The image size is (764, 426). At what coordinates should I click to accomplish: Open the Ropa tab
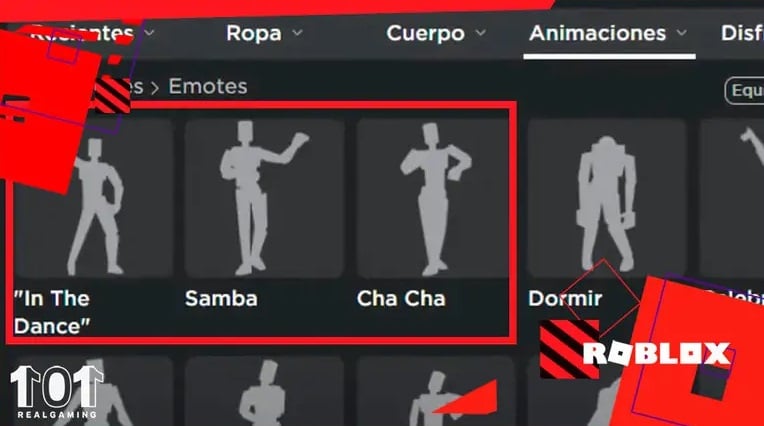pos(254,34)
